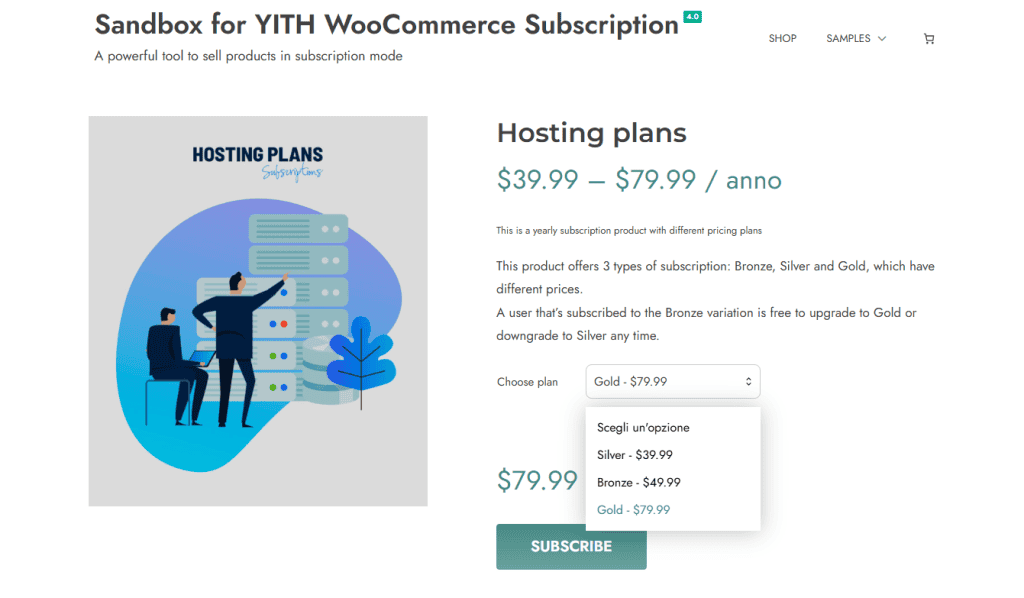Open the SHOP menu
Viewport: 1024px width, 598px height.
click(x=783, y=38)
